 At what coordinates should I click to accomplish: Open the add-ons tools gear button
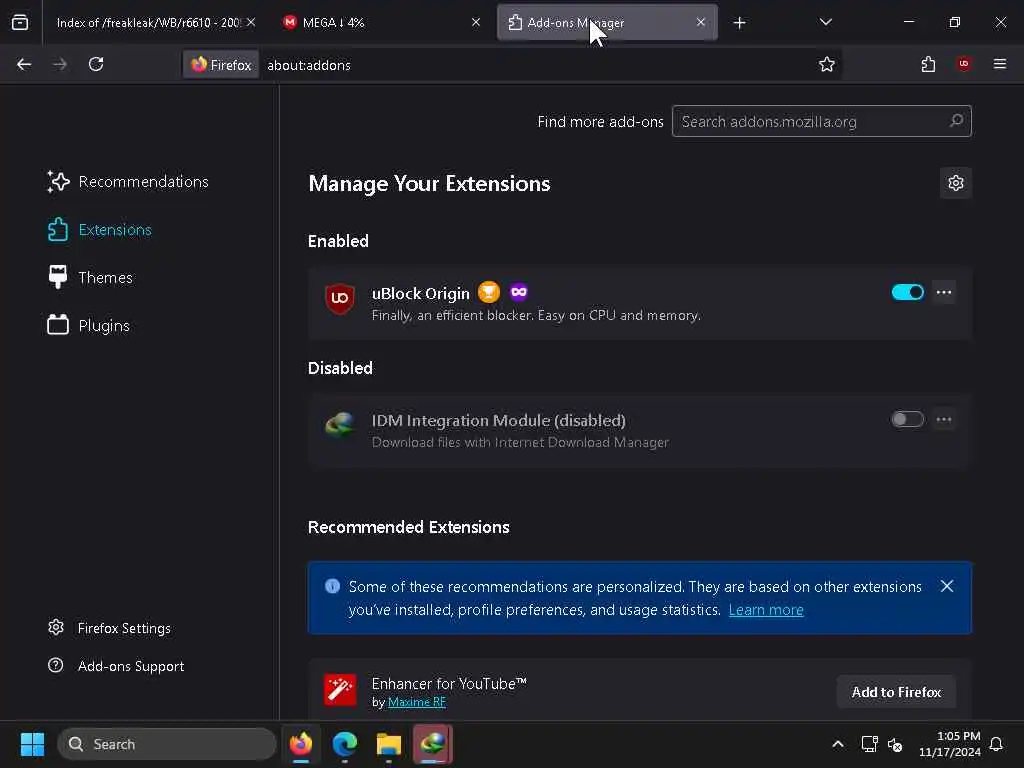955,183
